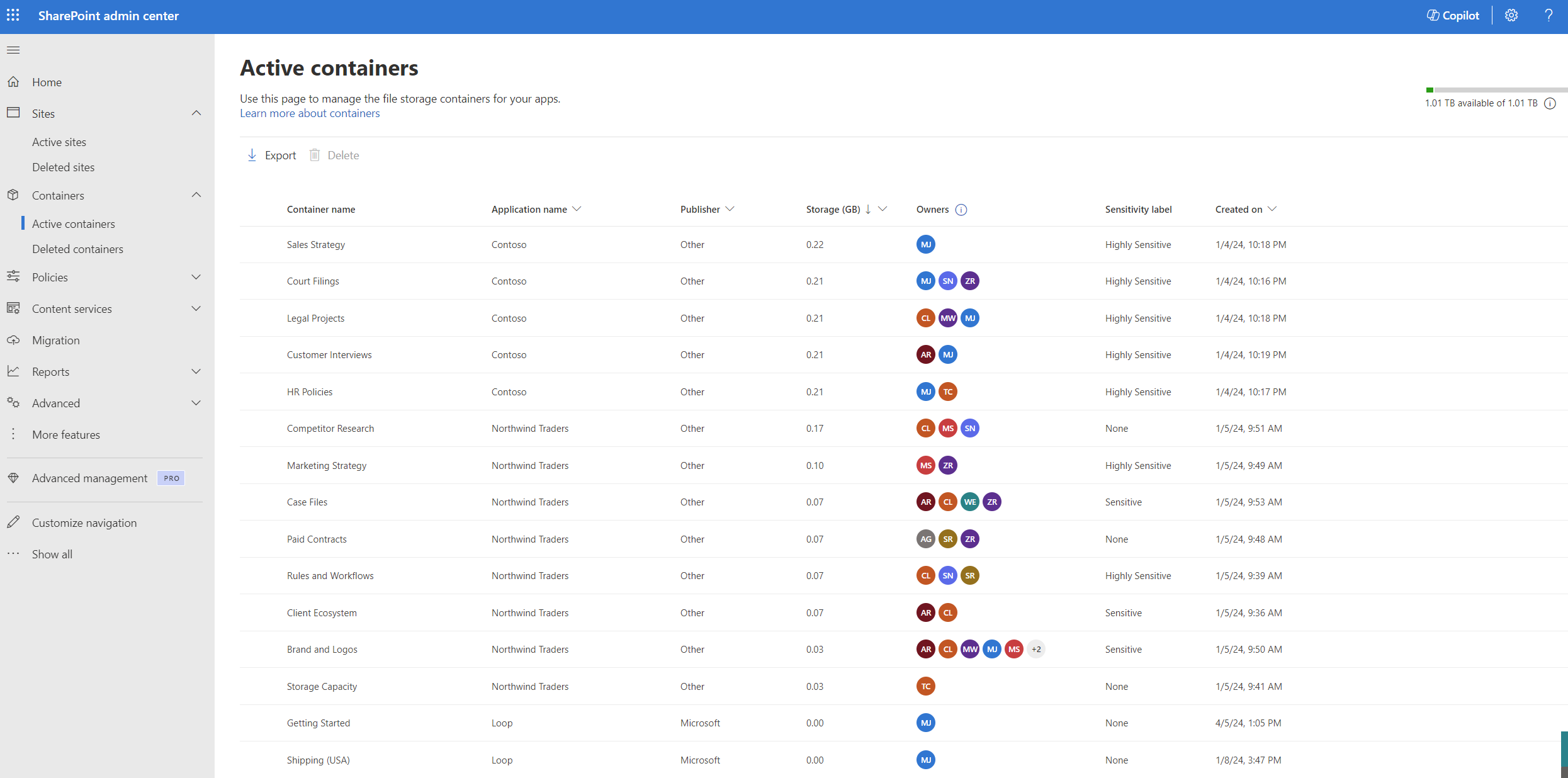Screen dimensions: 1568x778
Task: Select Deleted containers menu item
Action: tap(79, 248)
